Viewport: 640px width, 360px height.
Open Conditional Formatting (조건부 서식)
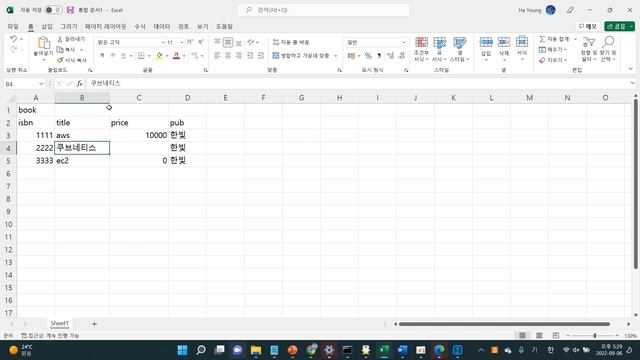[x=421, y=49]
